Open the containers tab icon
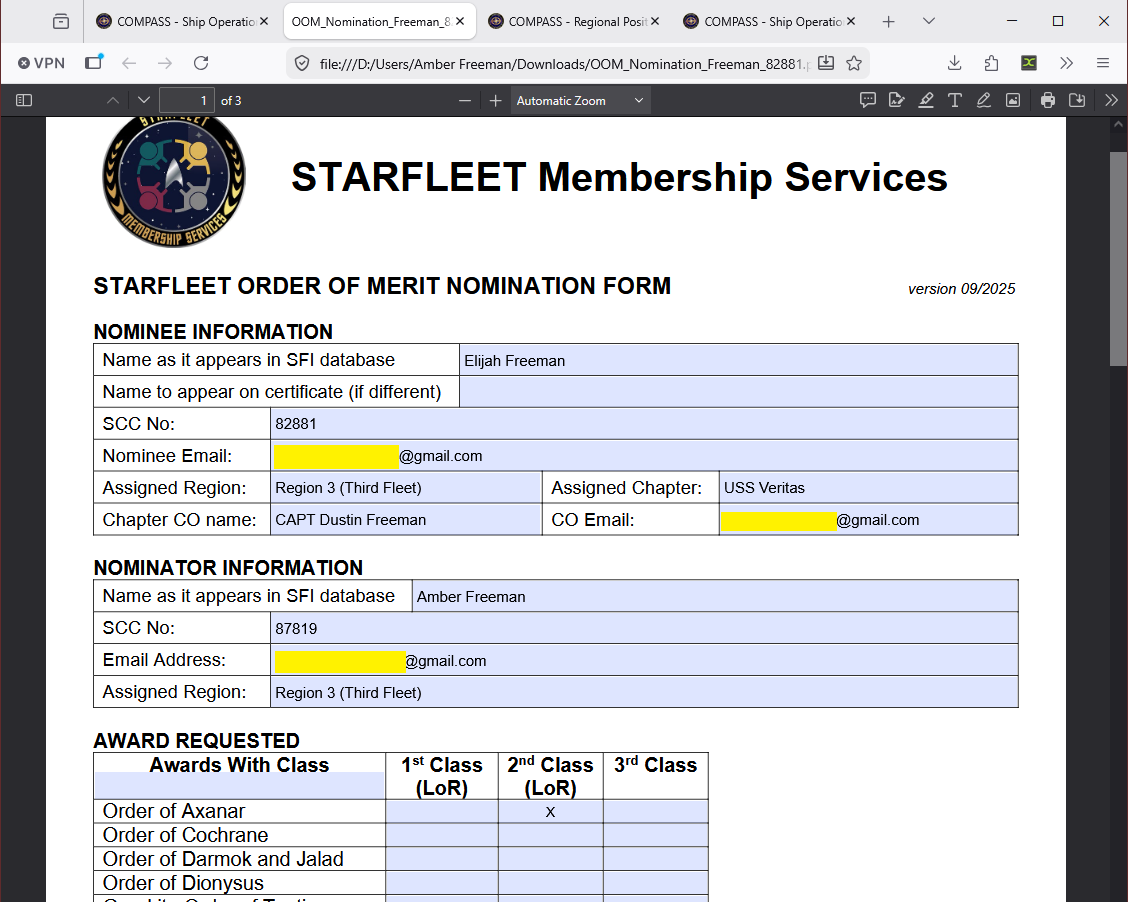 pos(94,63)
